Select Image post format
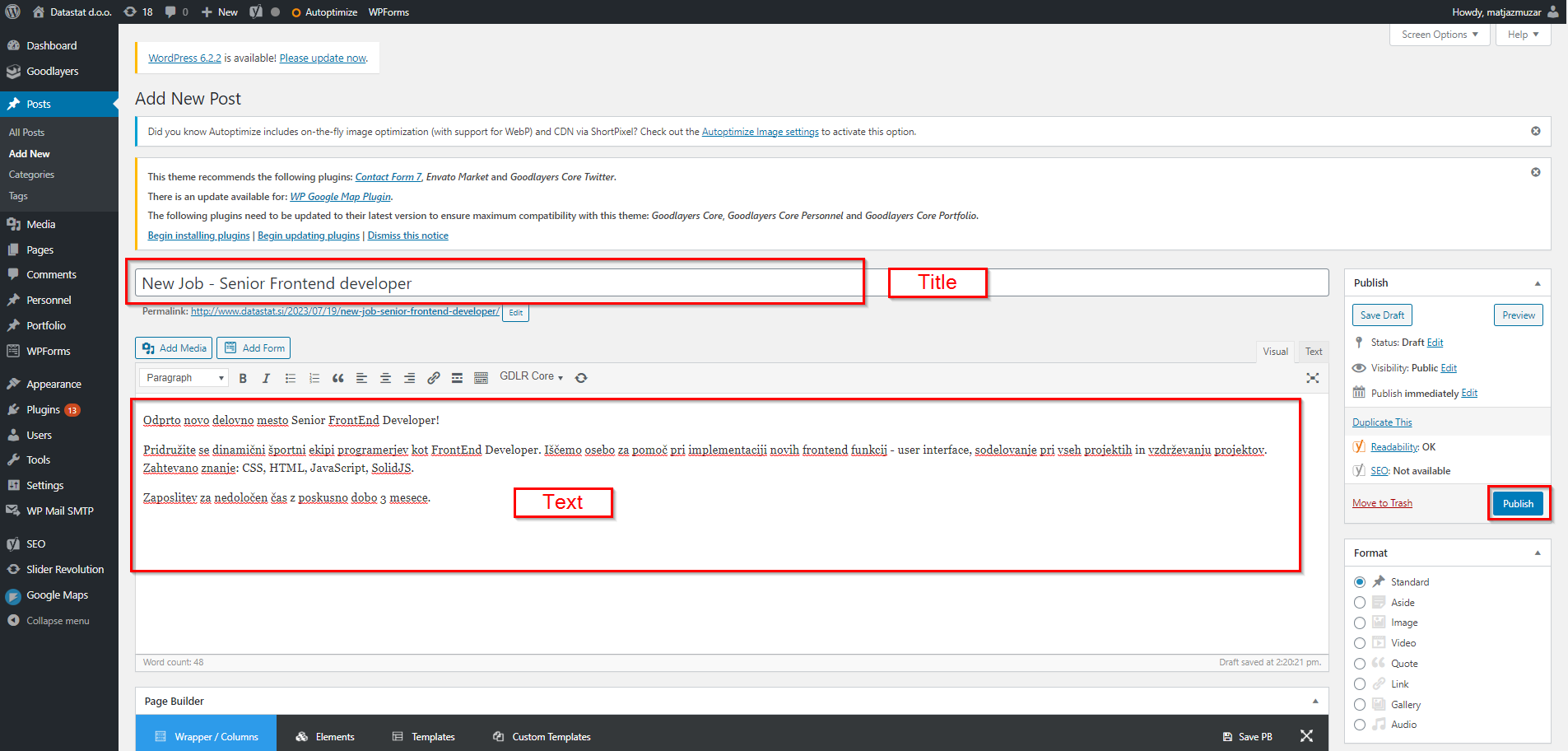This screenshot has width=1568, height=751. 1360,623
